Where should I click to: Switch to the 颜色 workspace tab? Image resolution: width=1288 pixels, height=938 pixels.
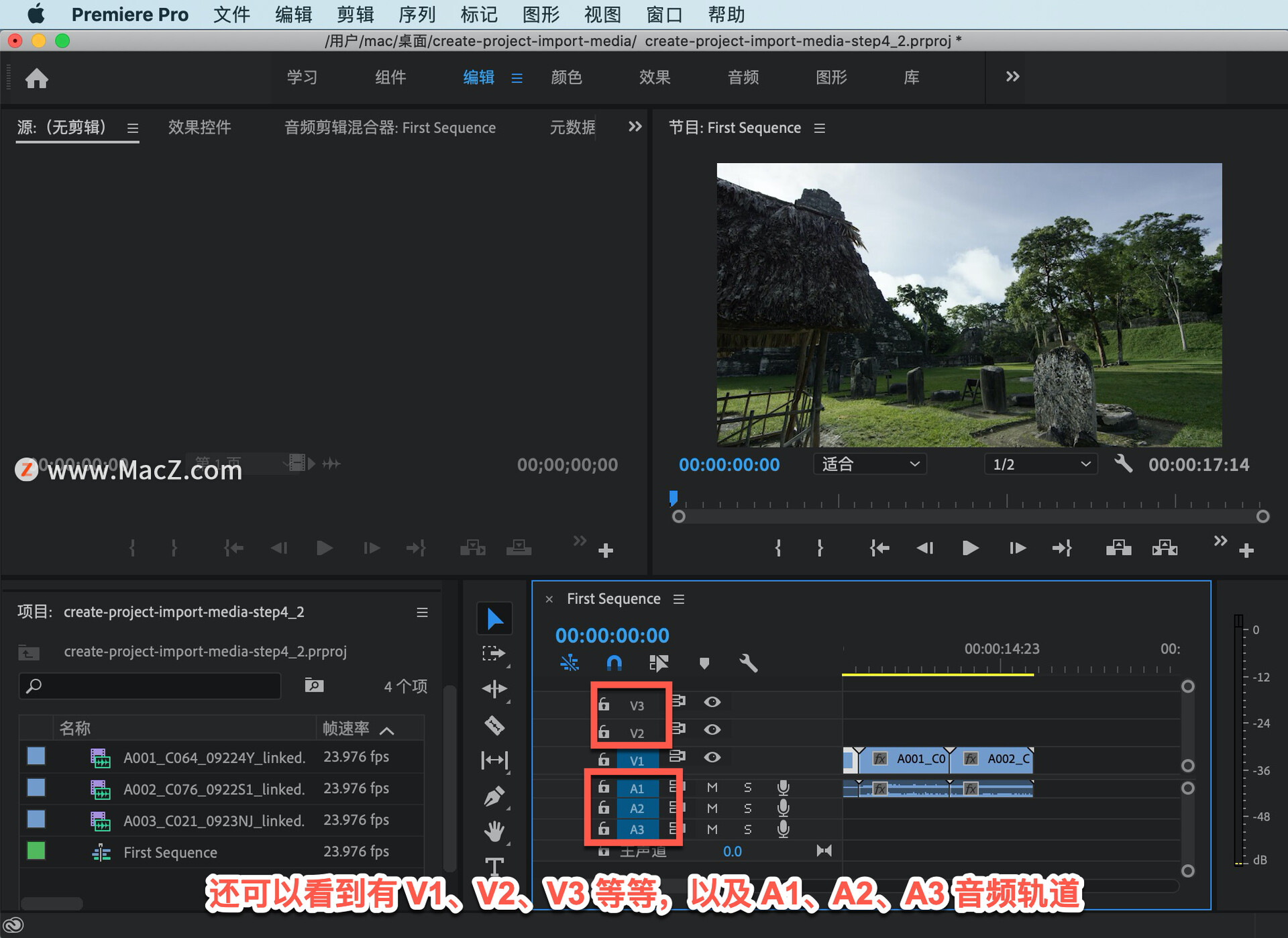pyautogui.click(x=566, y=77)
